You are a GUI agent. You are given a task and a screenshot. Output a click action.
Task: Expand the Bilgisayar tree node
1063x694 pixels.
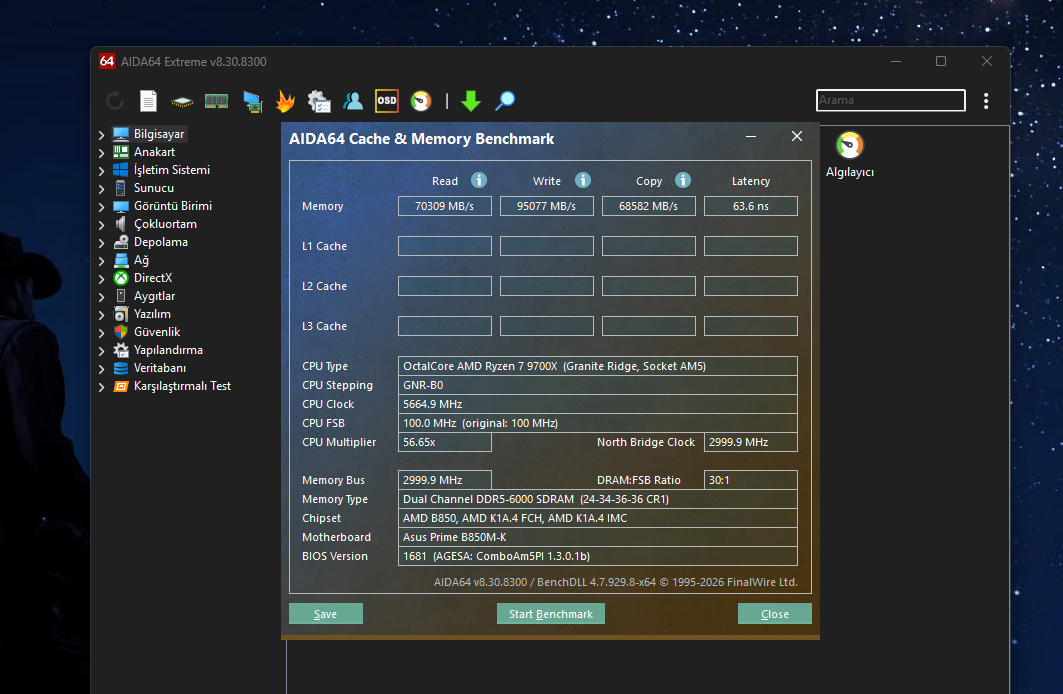tap(102, 134)
